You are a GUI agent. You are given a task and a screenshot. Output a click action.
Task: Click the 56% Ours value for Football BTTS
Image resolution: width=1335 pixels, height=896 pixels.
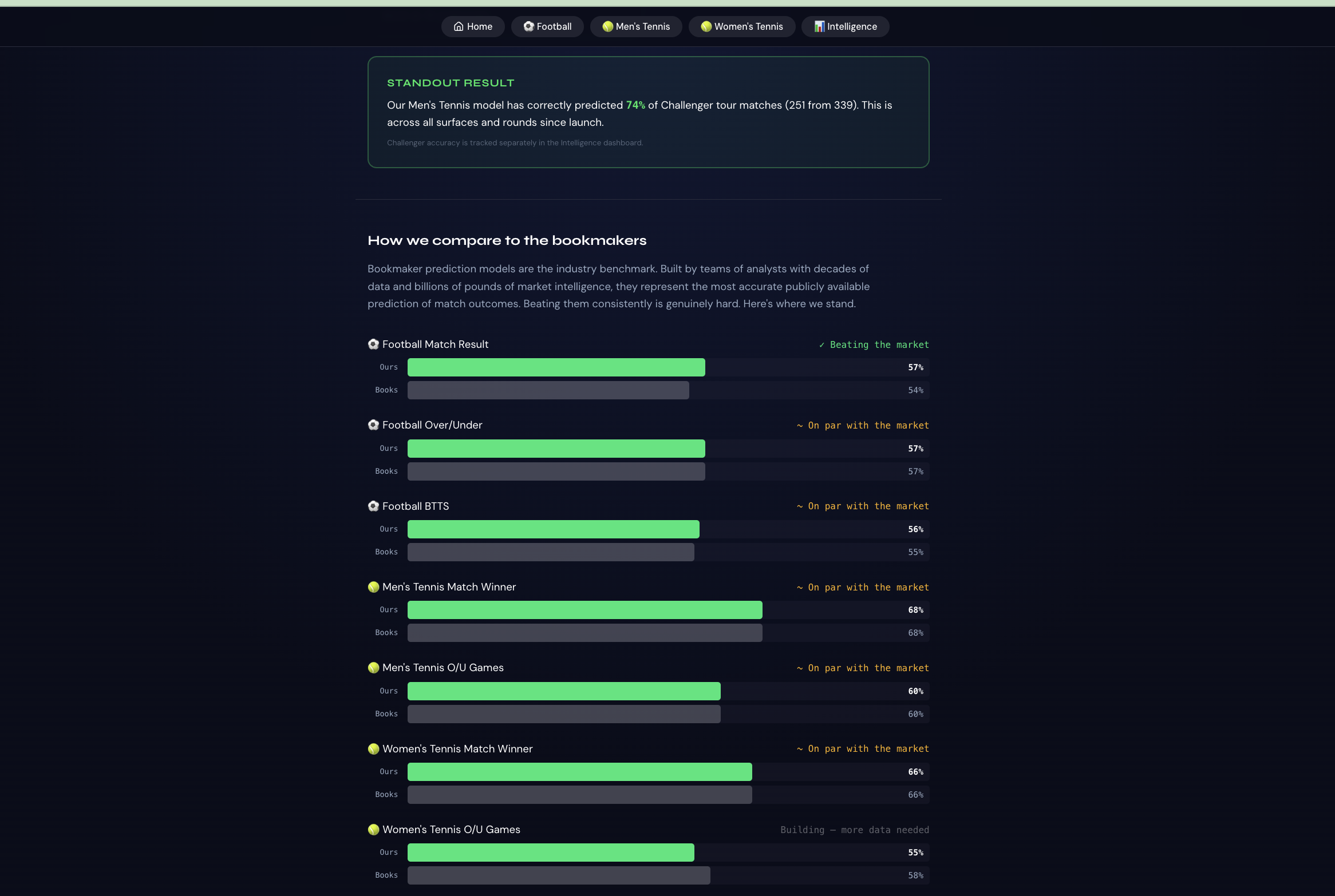tap(915, 529)
